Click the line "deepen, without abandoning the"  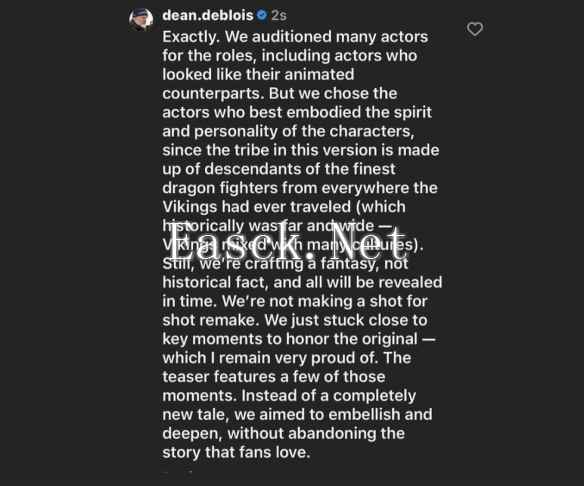pos(283,433)
